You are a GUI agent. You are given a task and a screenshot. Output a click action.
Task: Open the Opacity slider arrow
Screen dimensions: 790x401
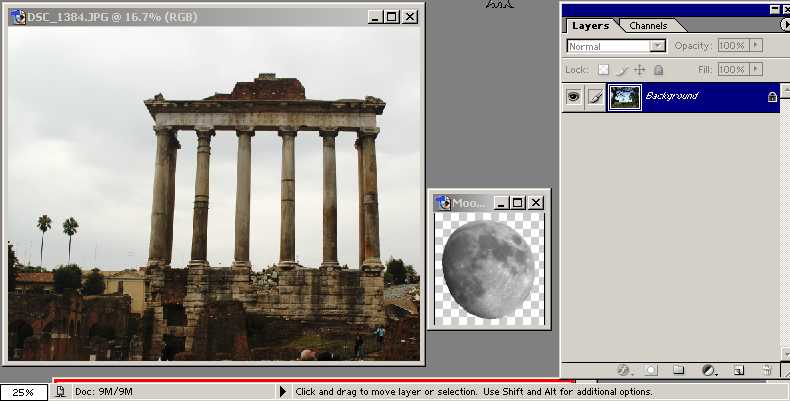[x=756, y=46]
